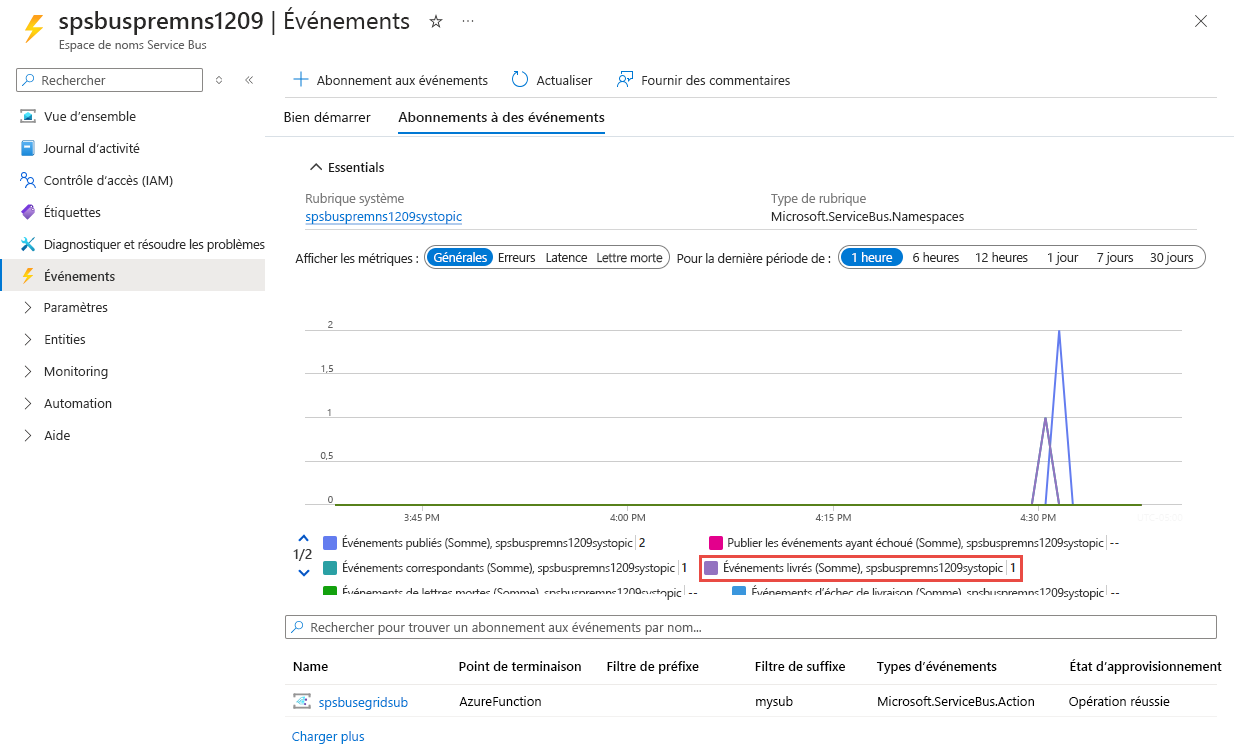This screenshot has height=752, width=1234.
Task: Expand the Paramètres menu group
Action: coord(27,308)
